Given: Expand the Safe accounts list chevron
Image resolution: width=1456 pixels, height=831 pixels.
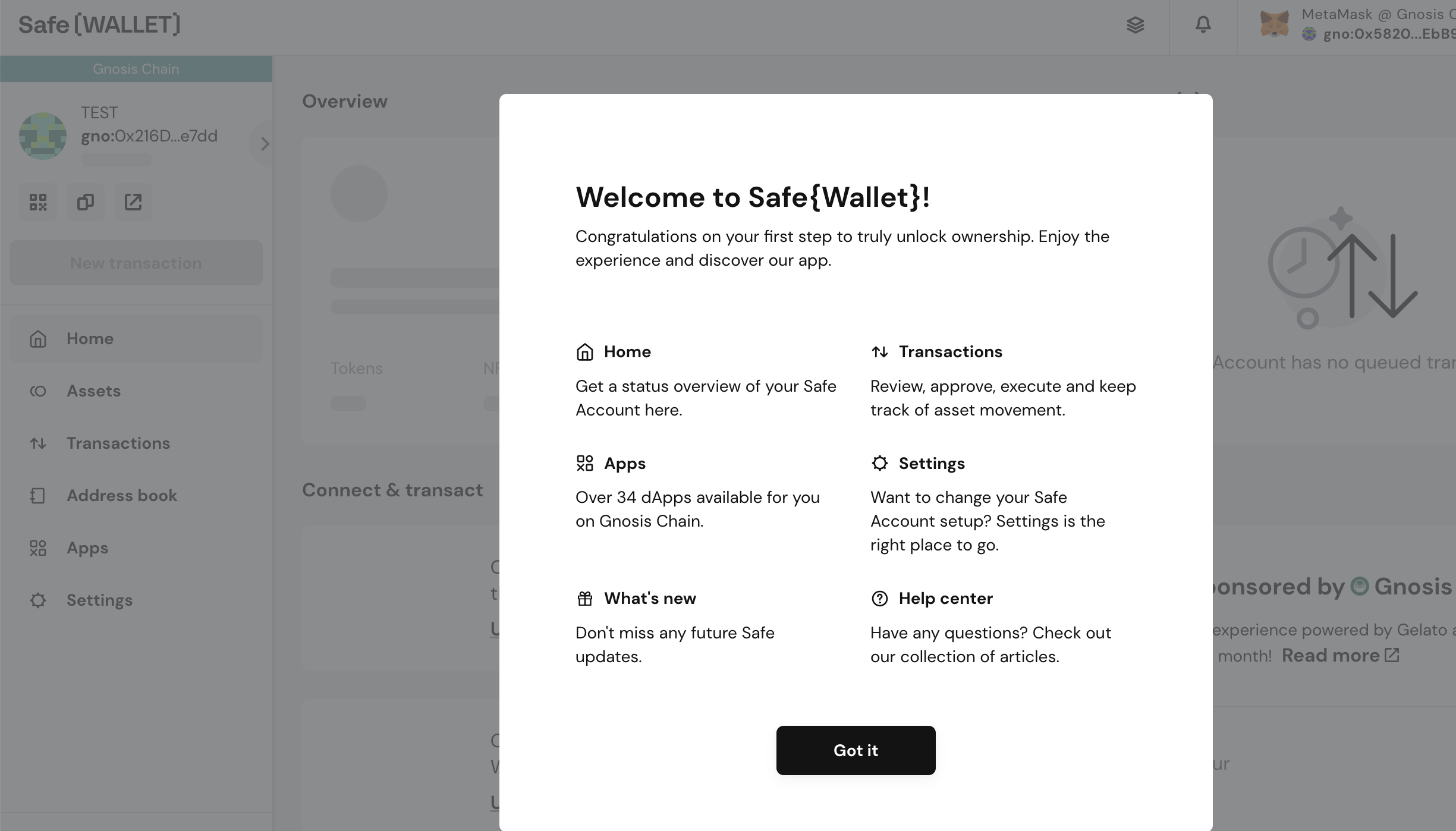Looking at the screenshot, I should (x=265, y=144).
